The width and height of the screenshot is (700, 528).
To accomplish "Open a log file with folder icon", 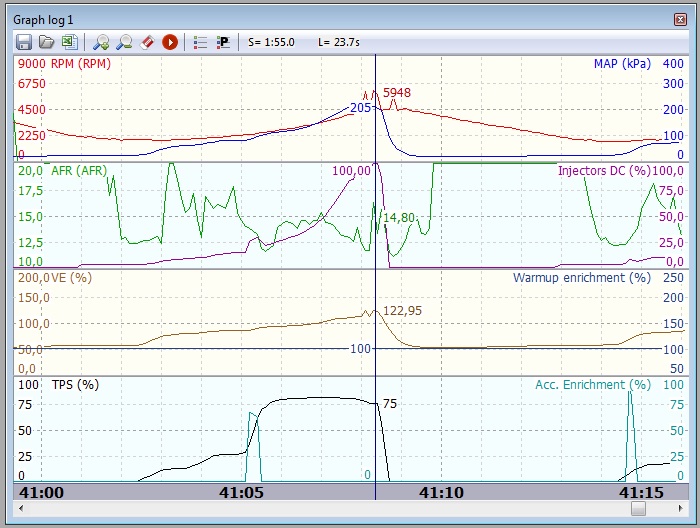I will coord(47,42).
